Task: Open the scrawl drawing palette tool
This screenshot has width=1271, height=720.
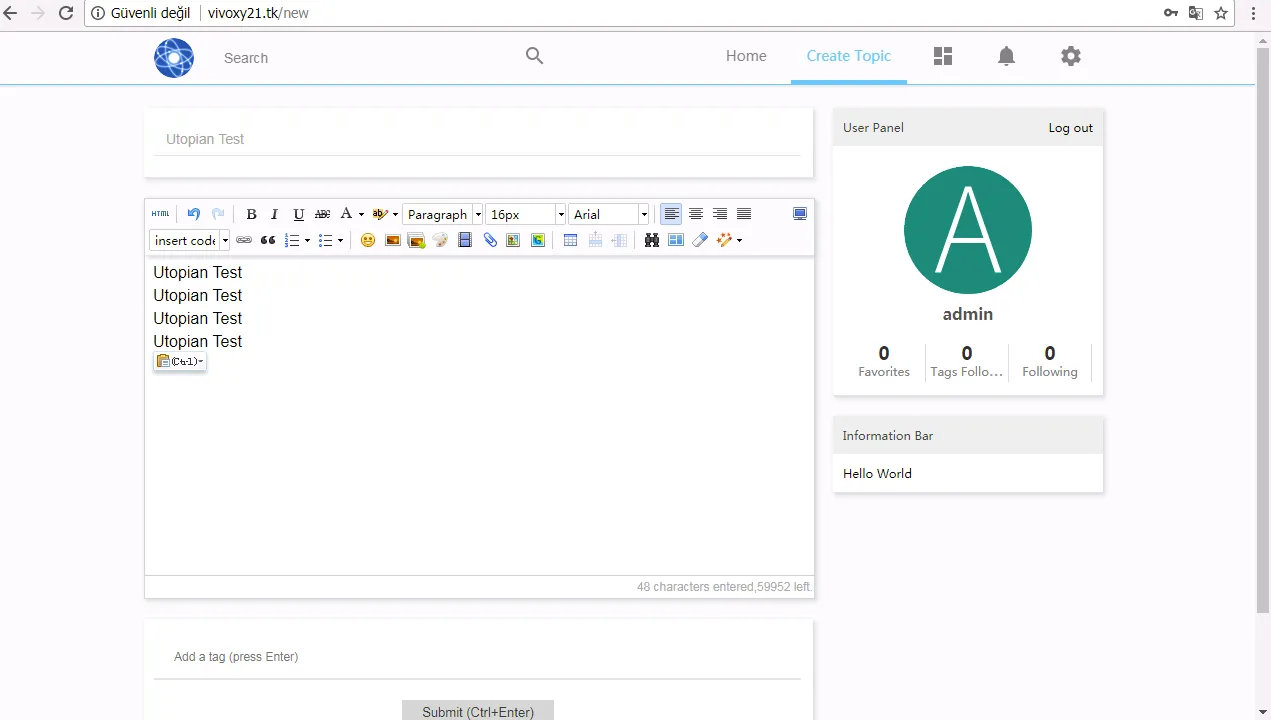Action: coord(440,240)
